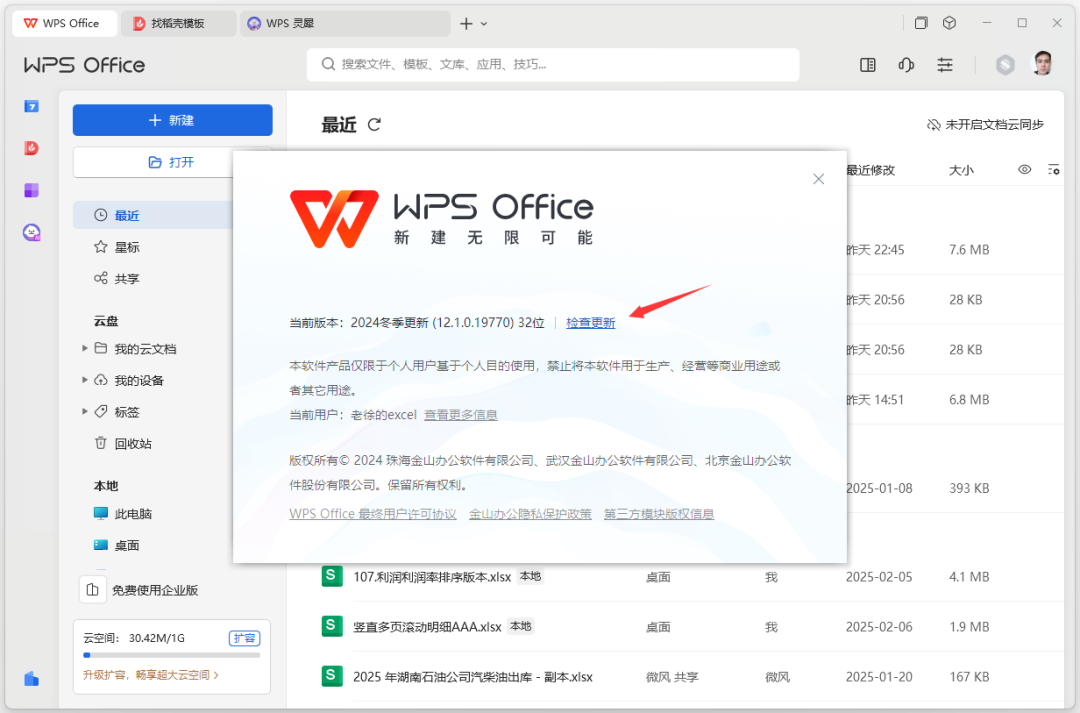The width and height of the screenshot is (1080, 713).
Task: Open 107.利润利润率排序版本.xlsx file
Action: 432,577
